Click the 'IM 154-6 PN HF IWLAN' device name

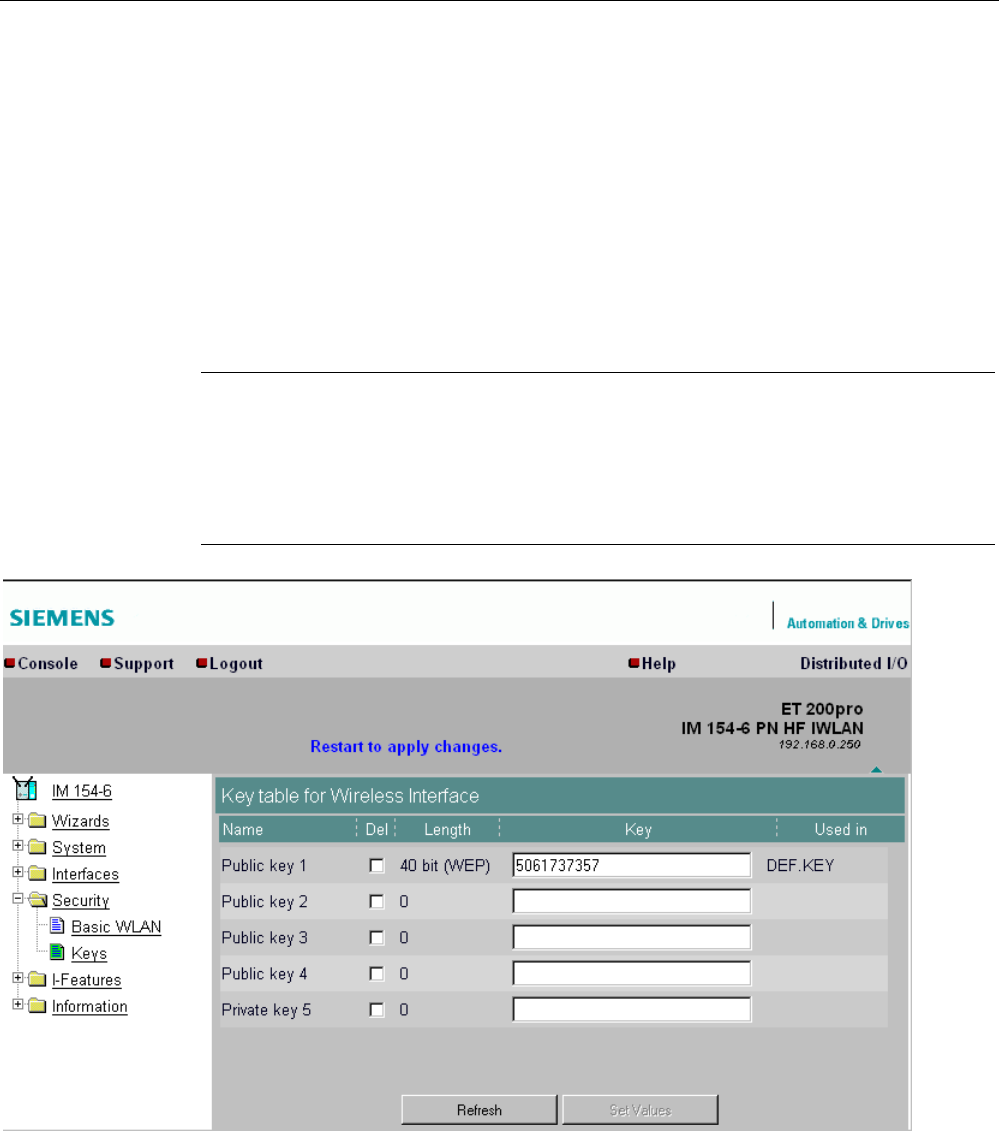[772, 728]
